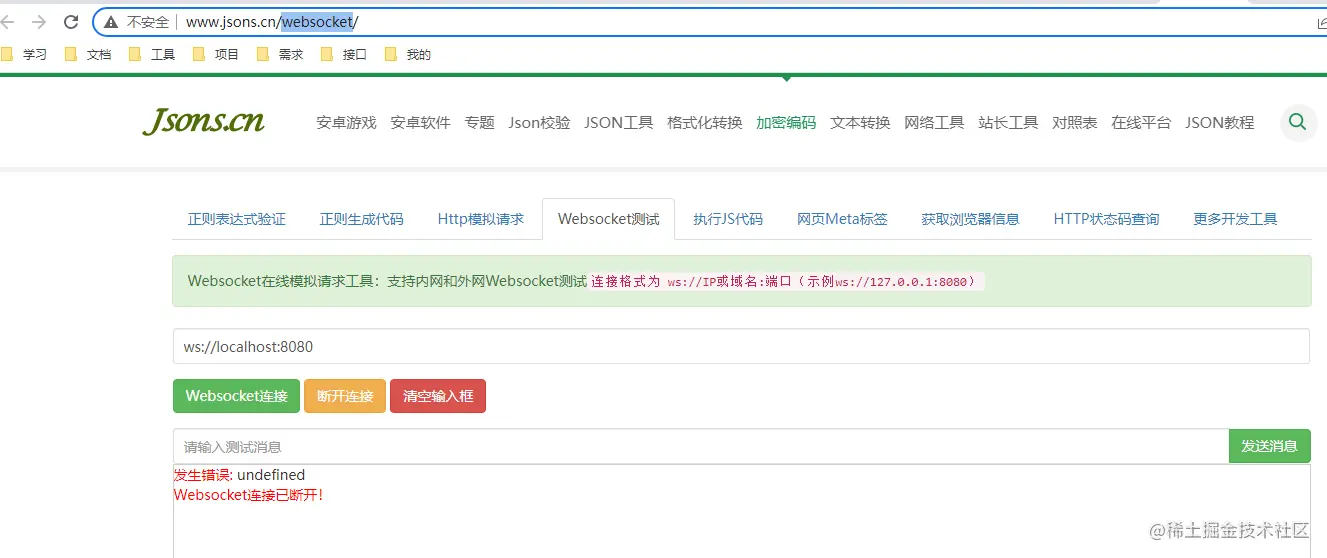Focus the address bar URL
Viewport: 1327px width, 558px height.
click(x=271, y=21)
